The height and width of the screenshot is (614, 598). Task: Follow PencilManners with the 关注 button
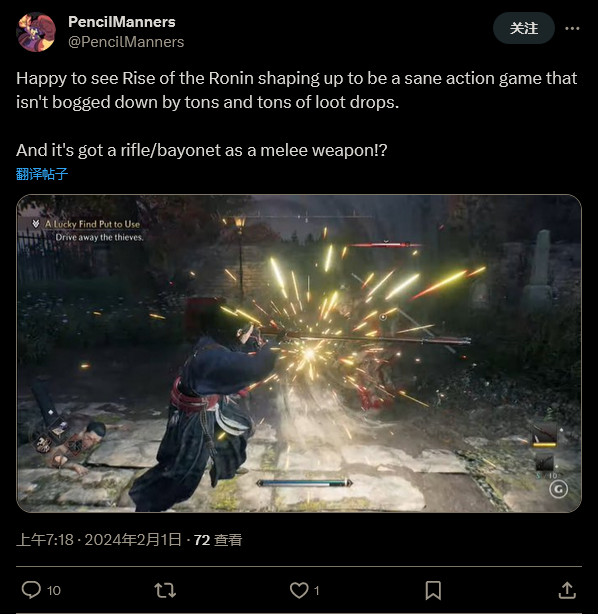524,28
